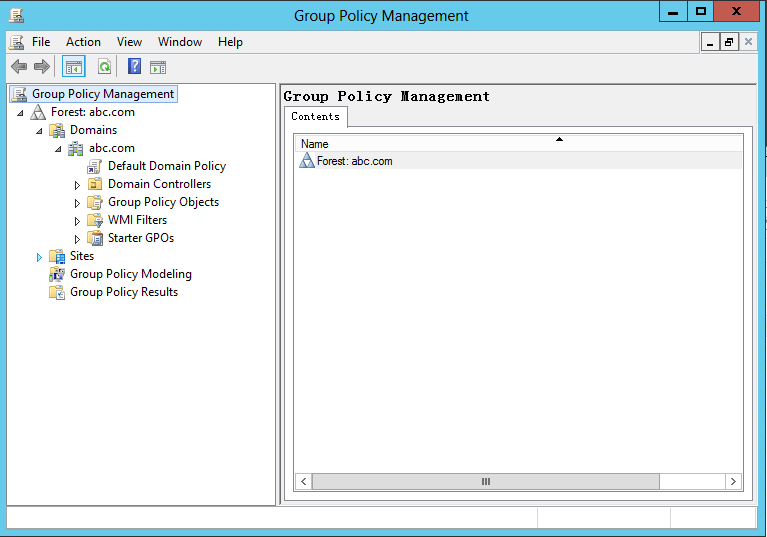Click the application icon in title bar
Viewport: 767px width, 537px height.
pyautogui.click(x=17, y=15)
